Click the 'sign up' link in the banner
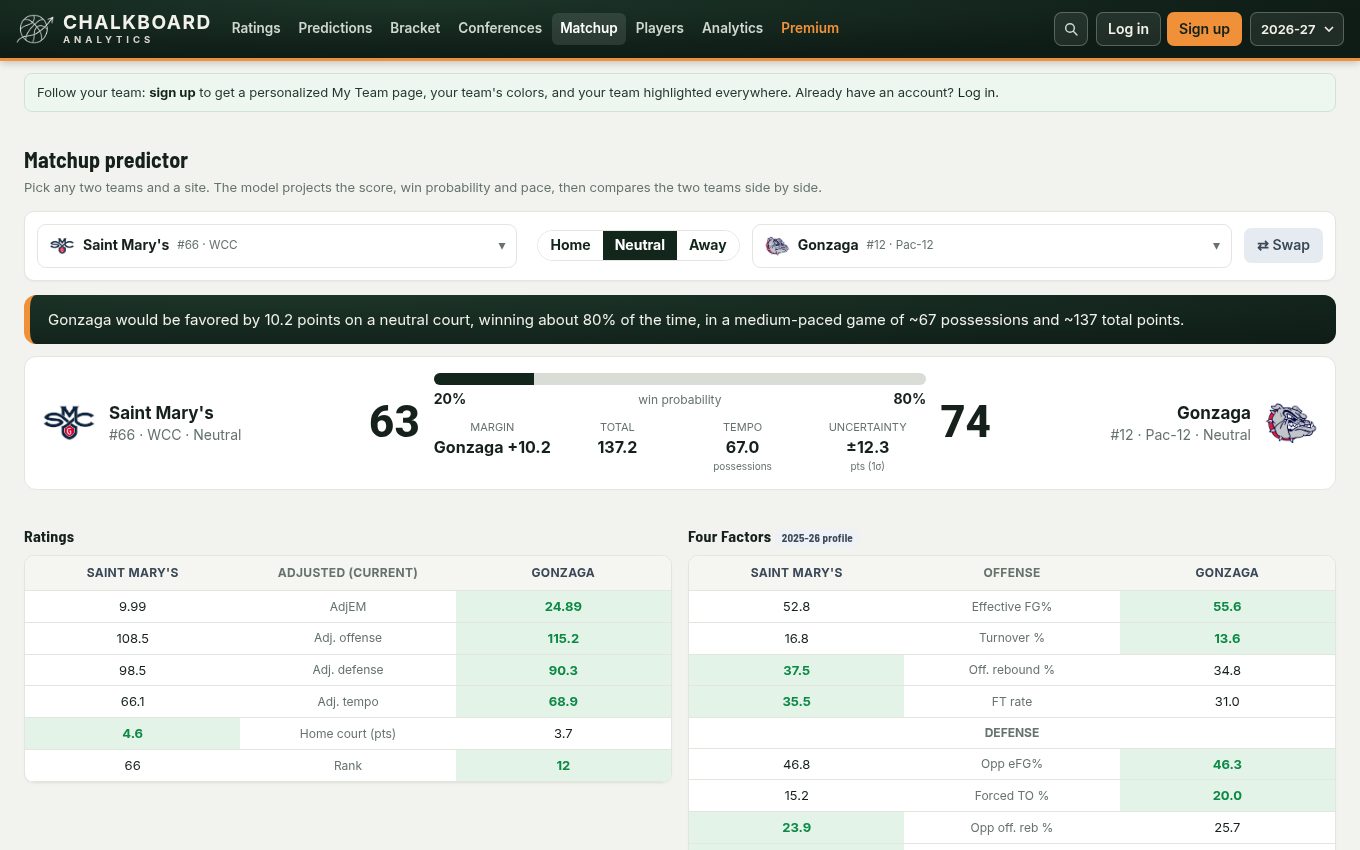This screenshot has width=1360, height=850. pyautogui.click(x=172, y=92)
